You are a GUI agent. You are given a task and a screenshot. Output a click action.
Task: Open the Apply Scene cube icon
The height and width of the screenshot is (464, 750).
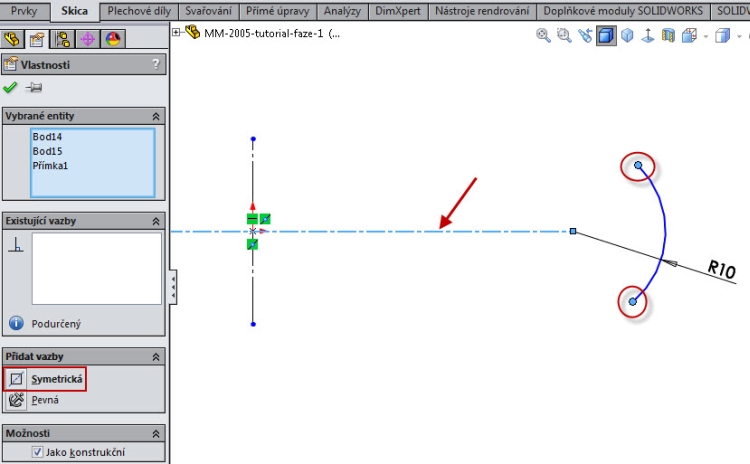click(722, 35)
